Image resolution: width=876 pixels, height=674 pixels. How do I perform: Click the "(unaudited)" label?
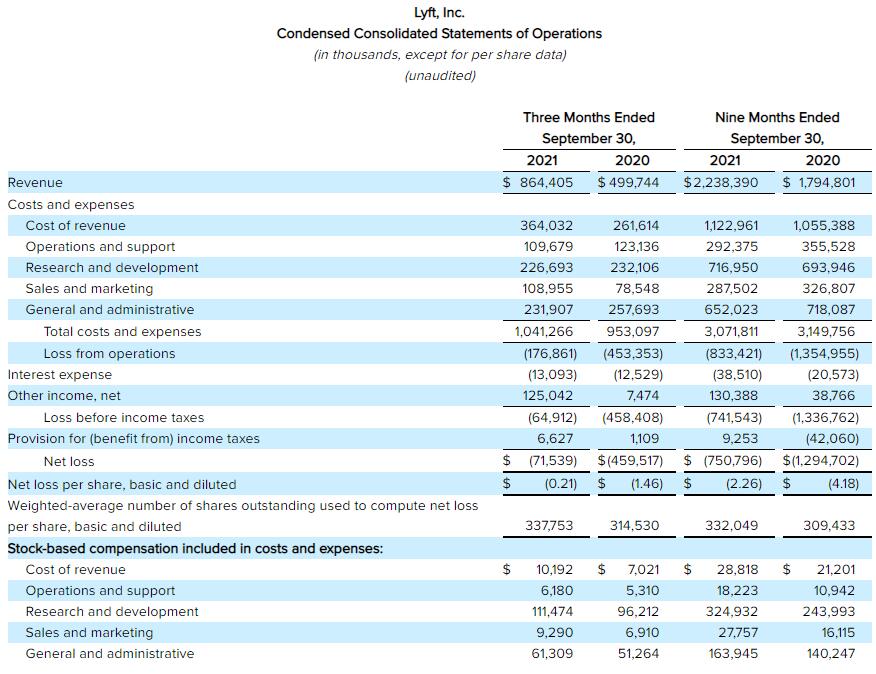point(440,75)
